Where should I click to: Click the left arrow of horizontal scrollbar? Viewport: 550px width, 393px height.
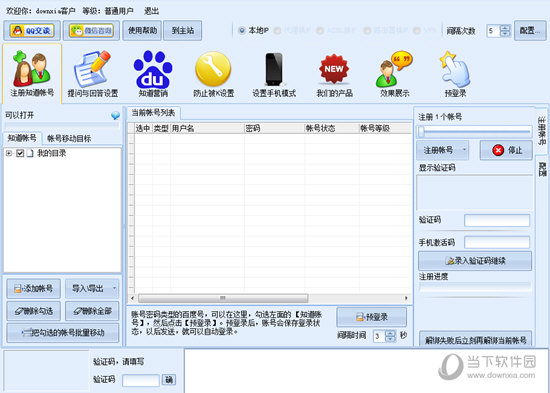pos(132,298)
